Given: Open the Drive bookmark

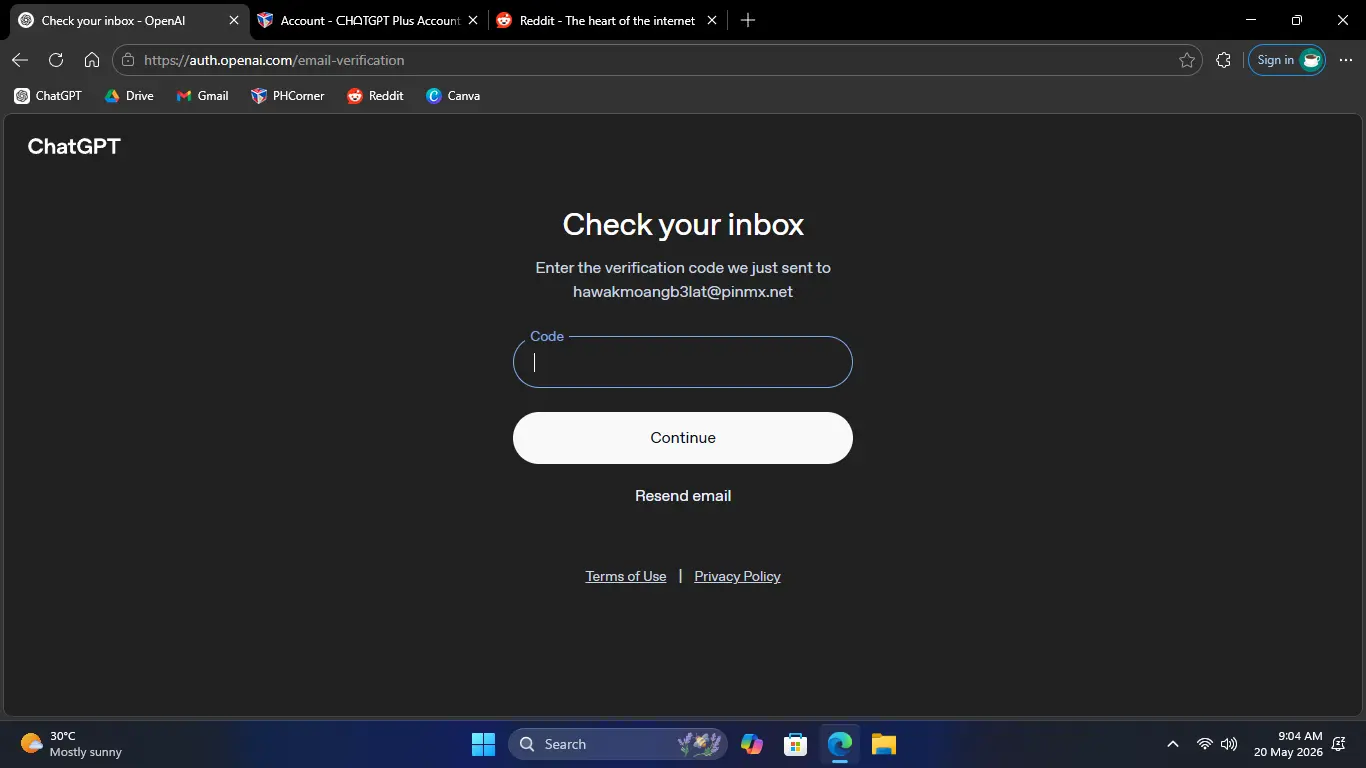Looking at the screenshot, I should 129,96.
